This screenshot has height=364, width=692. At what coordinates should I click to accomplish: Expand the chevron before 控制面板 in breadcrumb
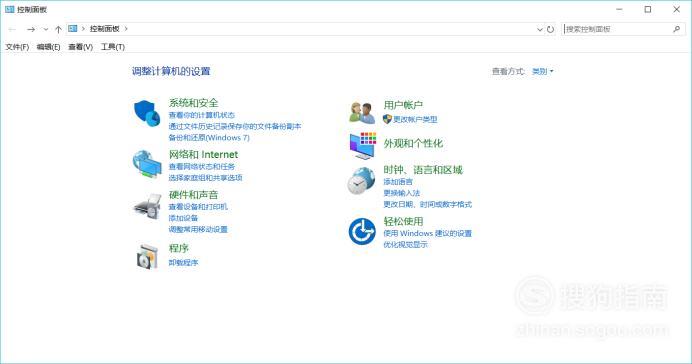coord(83,29)
